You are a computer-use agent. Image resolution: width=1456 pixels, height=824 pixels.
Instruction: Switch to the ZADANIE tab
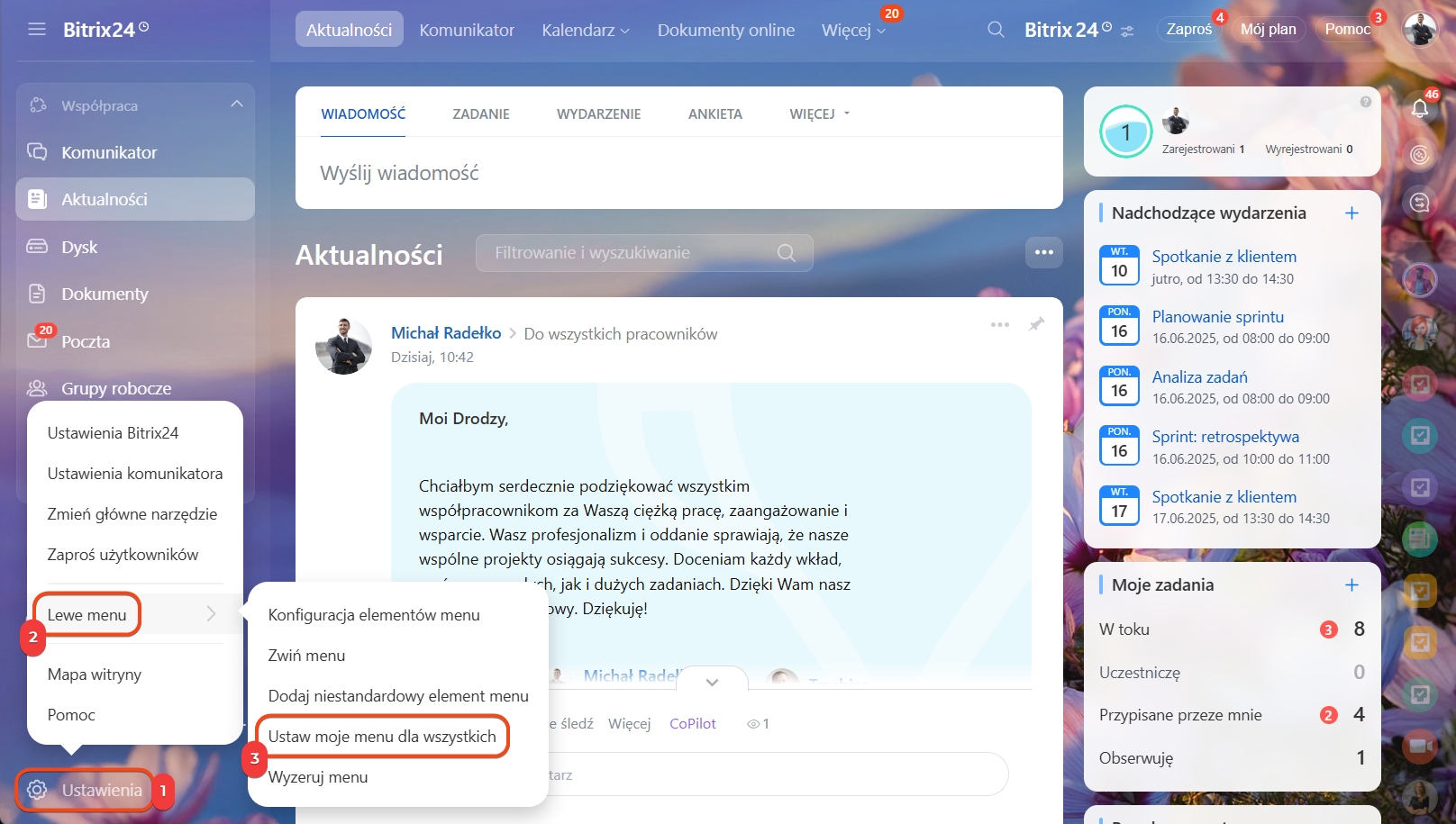(481, 113)
